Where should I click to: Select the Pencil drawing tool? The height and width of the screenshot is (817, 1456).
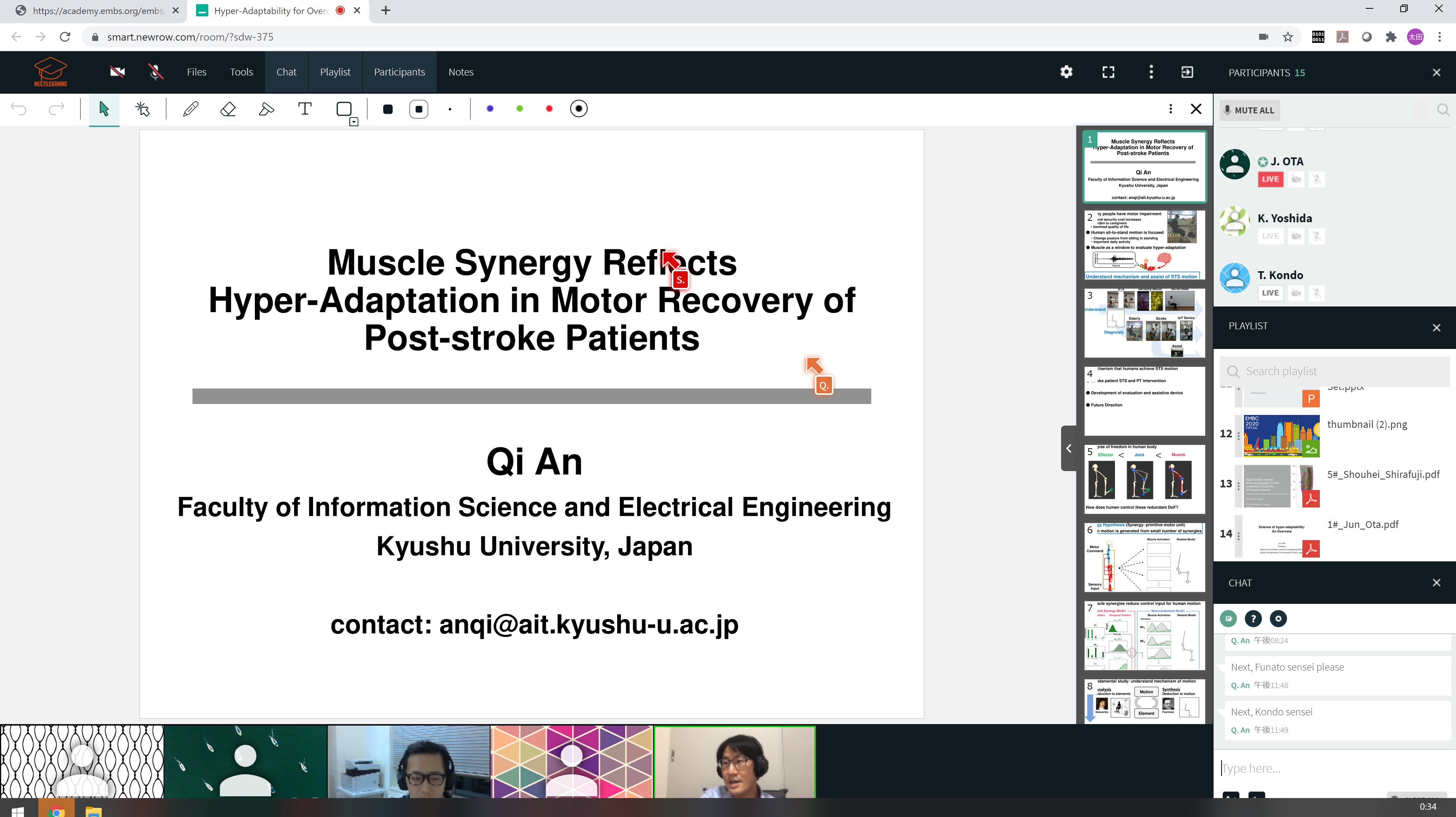(190, 108)
